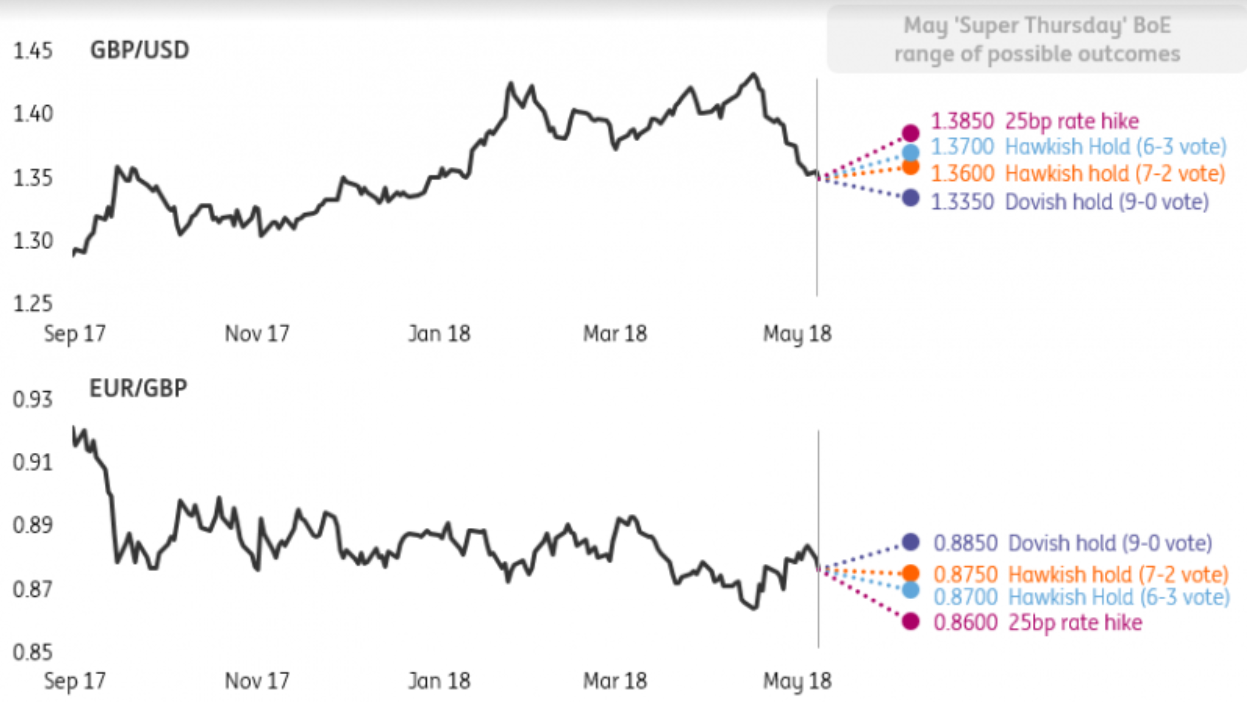This screenshot has height=702, width=1247.
Task: Click the GBP/USD chart title
Action: pyautogui.click(x=138, y=49)
